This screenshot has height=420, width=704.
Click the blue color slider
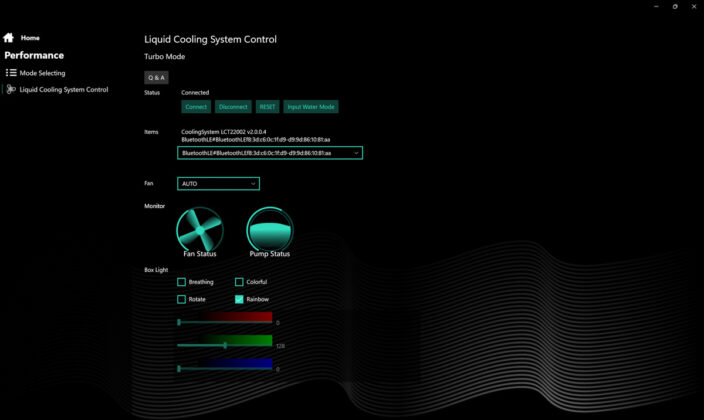224,368
